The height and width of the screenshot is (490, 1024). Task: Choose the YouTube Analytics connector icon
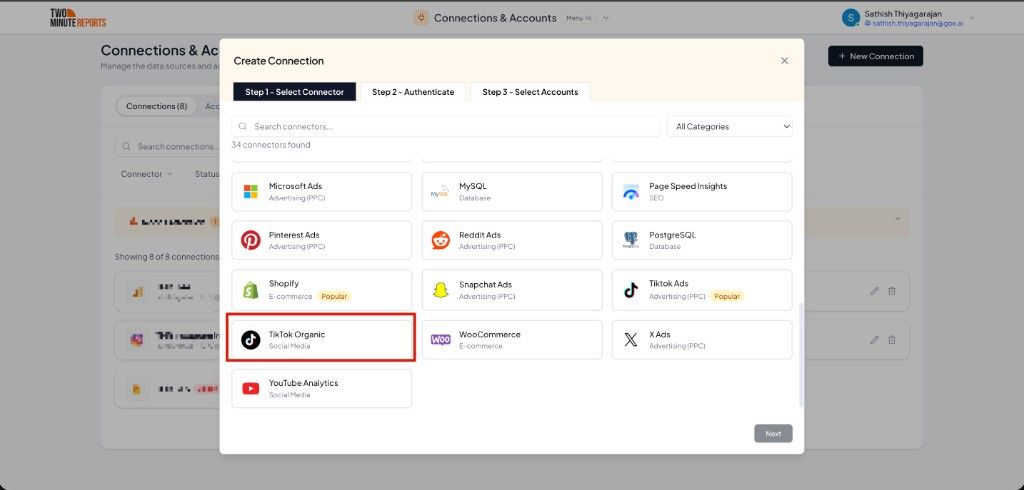point(251,389)
